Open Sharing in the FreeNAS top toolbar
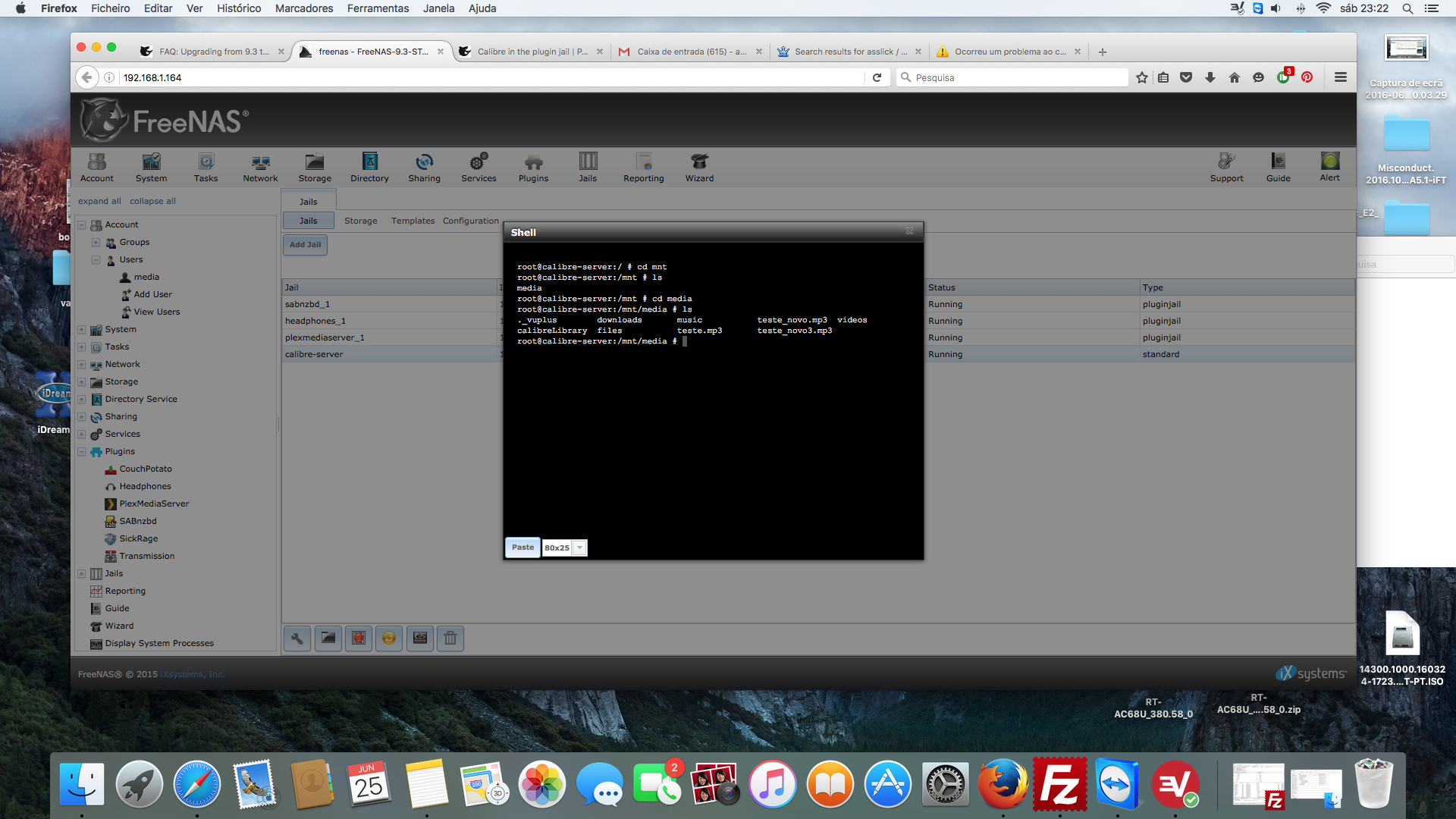The image size is (1456, 819). [x=424, y=168]
